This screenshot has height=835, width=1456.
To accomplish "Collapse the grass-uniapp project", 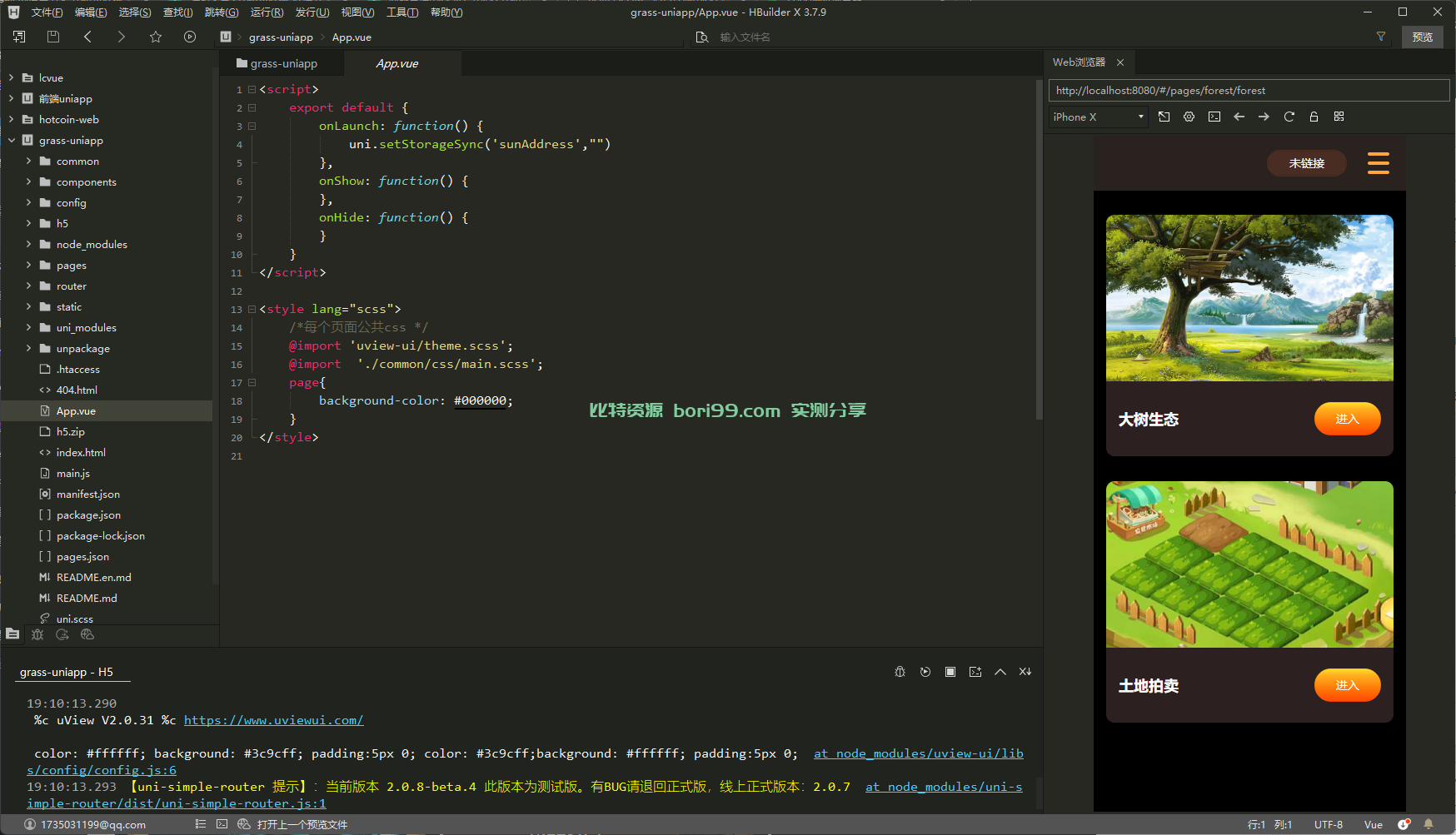I will (11, 140).
